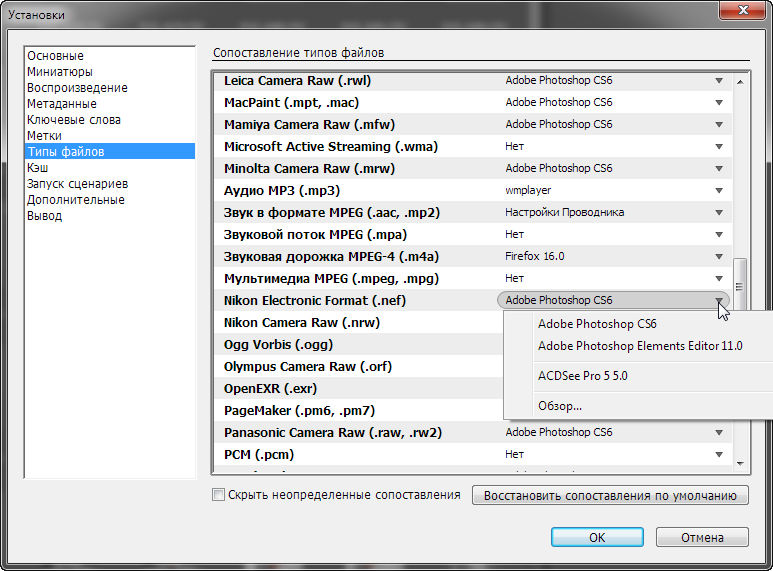The width and height of the screenshot is (773, 571).
Task: Click the MacPaint (.mpt, .mac) label
Action: pos(291,103)
